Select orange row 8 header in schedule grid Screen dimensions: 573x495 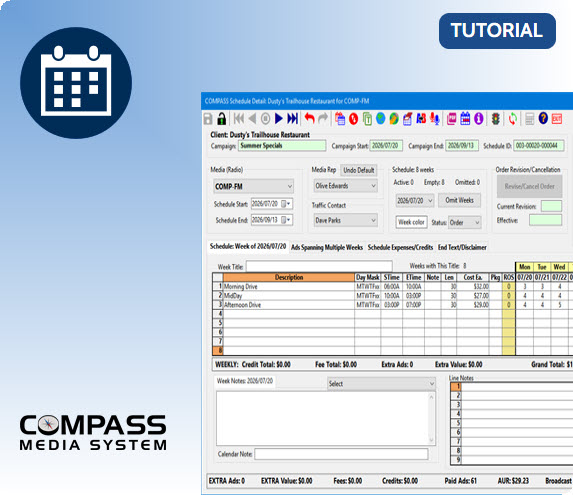click(218, 350)
